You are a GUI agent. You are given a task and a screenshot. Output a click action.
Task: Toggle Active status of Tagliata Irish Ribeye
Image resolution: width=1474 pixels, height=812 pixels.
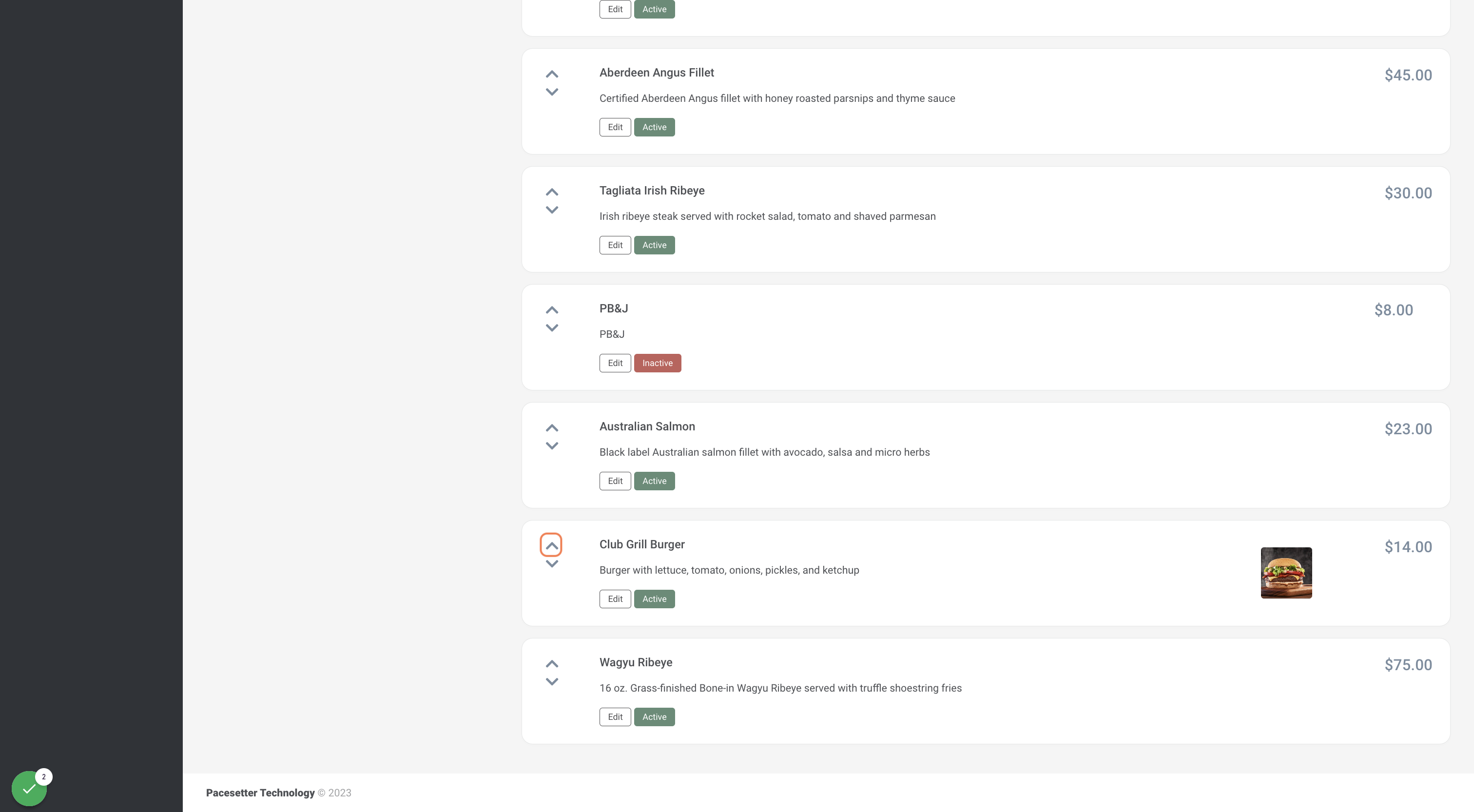tap(654, 245)
